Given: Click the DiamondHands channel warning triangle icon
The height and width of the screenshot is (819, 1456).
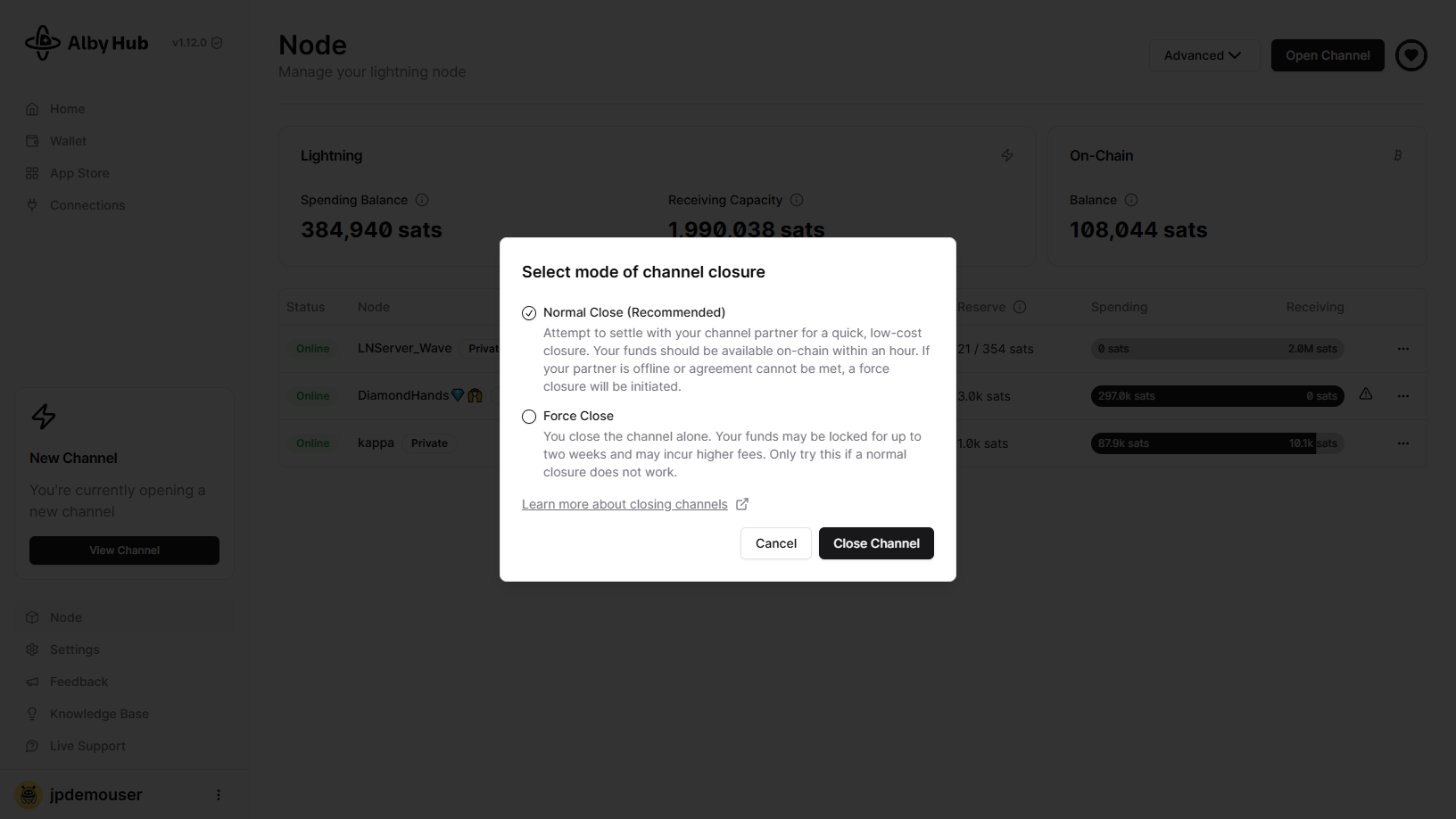Looking at the screenshot, I should (1366, 394).
